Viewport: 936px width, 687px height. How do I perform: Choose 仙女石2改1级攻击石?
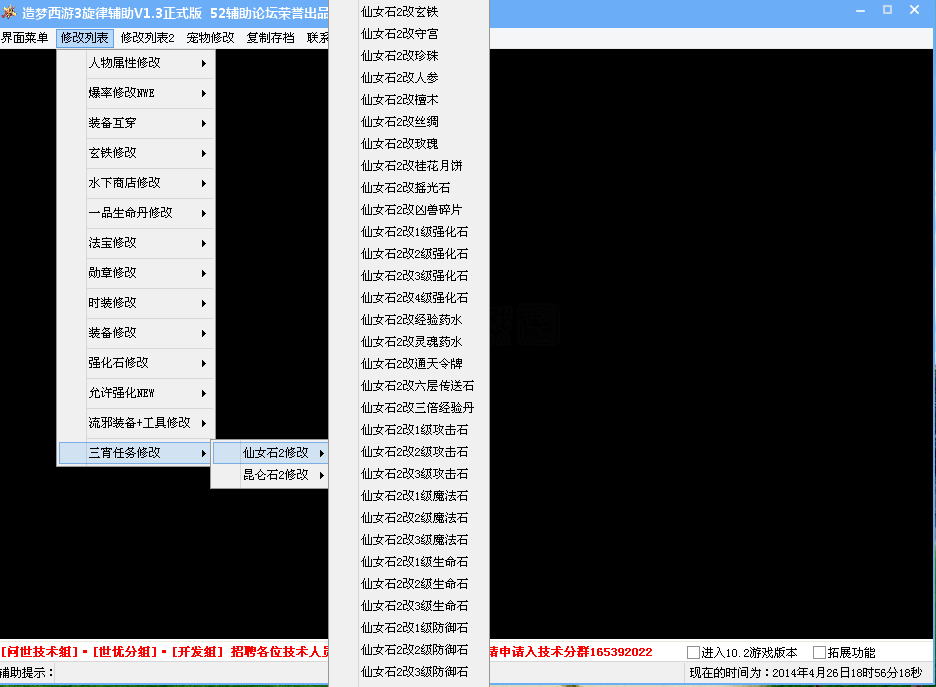(x=409, y=430)
